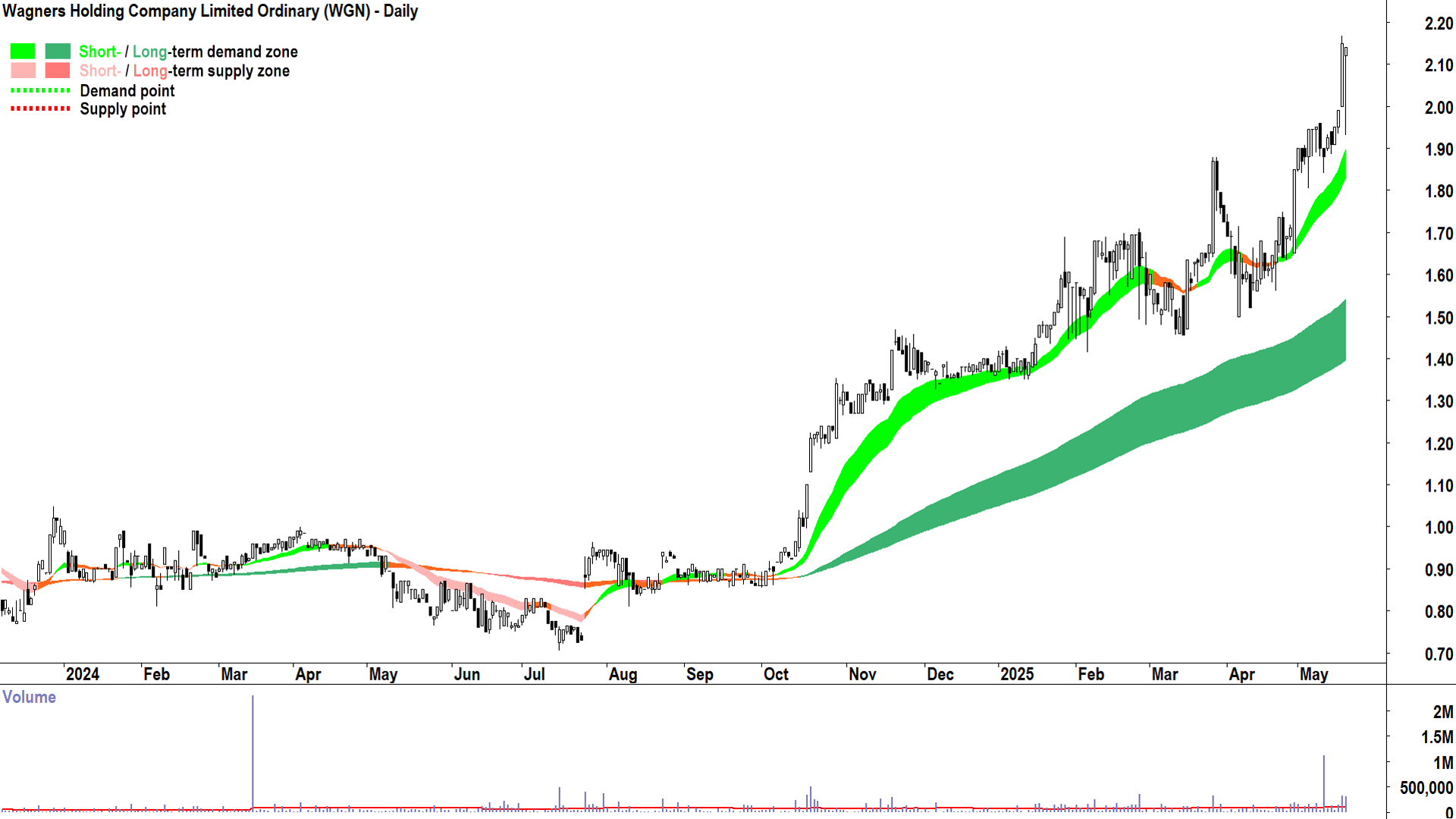The height and width of the screenshot is (819, 1456).
Task: Click the 1.80 price axis label
Action: (1439, 191)
